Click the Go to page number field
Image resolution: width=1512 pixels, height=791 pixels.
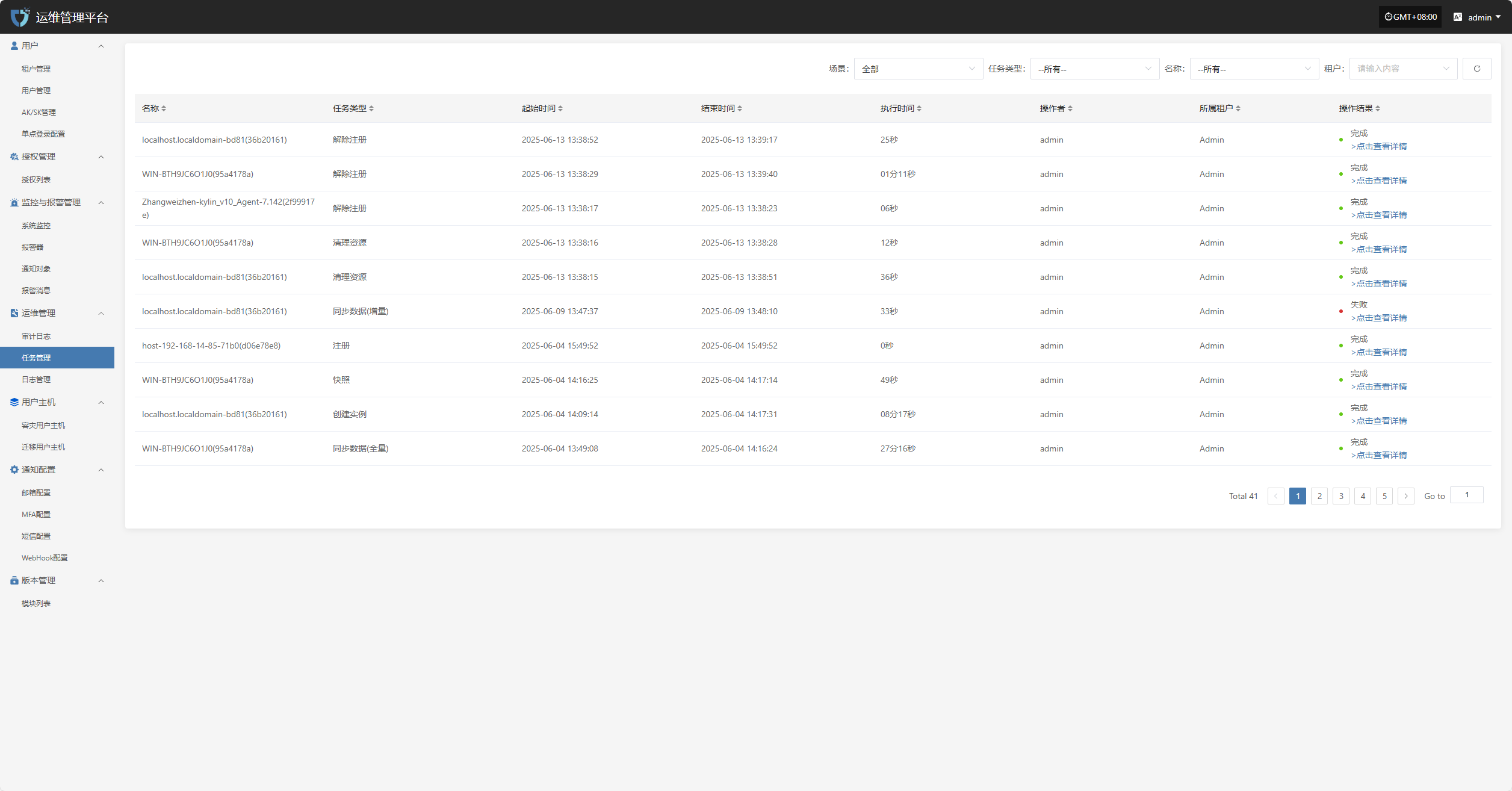(x=1467, y=495)
